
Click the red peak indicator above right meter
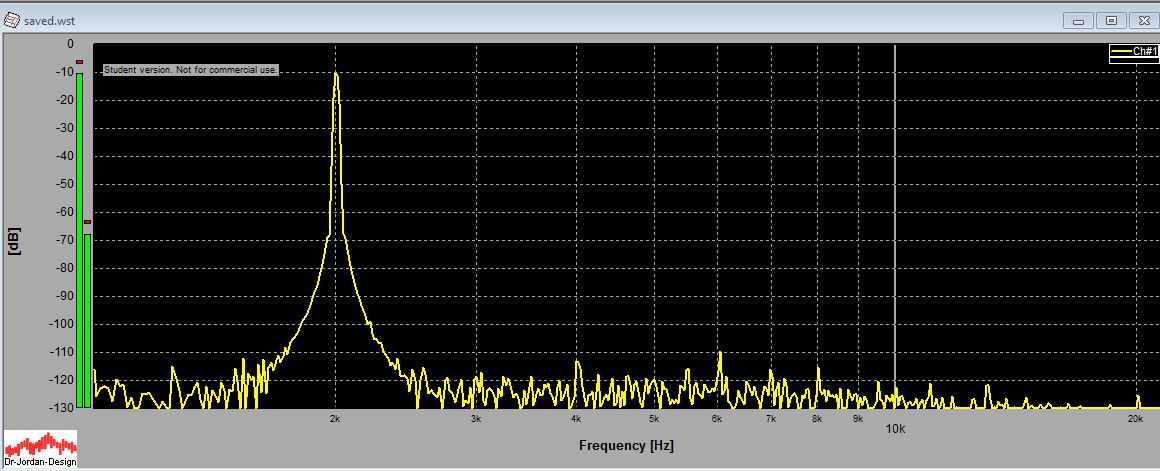point(87,222)
